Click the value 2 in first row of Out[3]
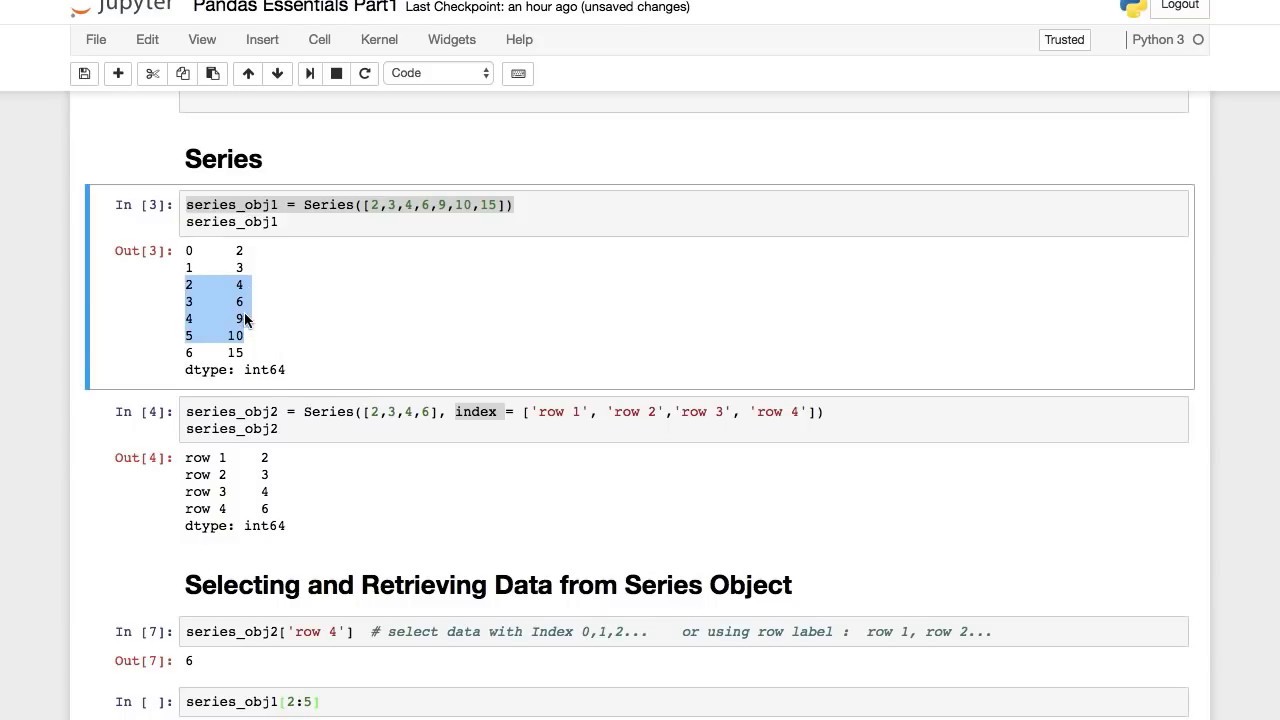 239,251
